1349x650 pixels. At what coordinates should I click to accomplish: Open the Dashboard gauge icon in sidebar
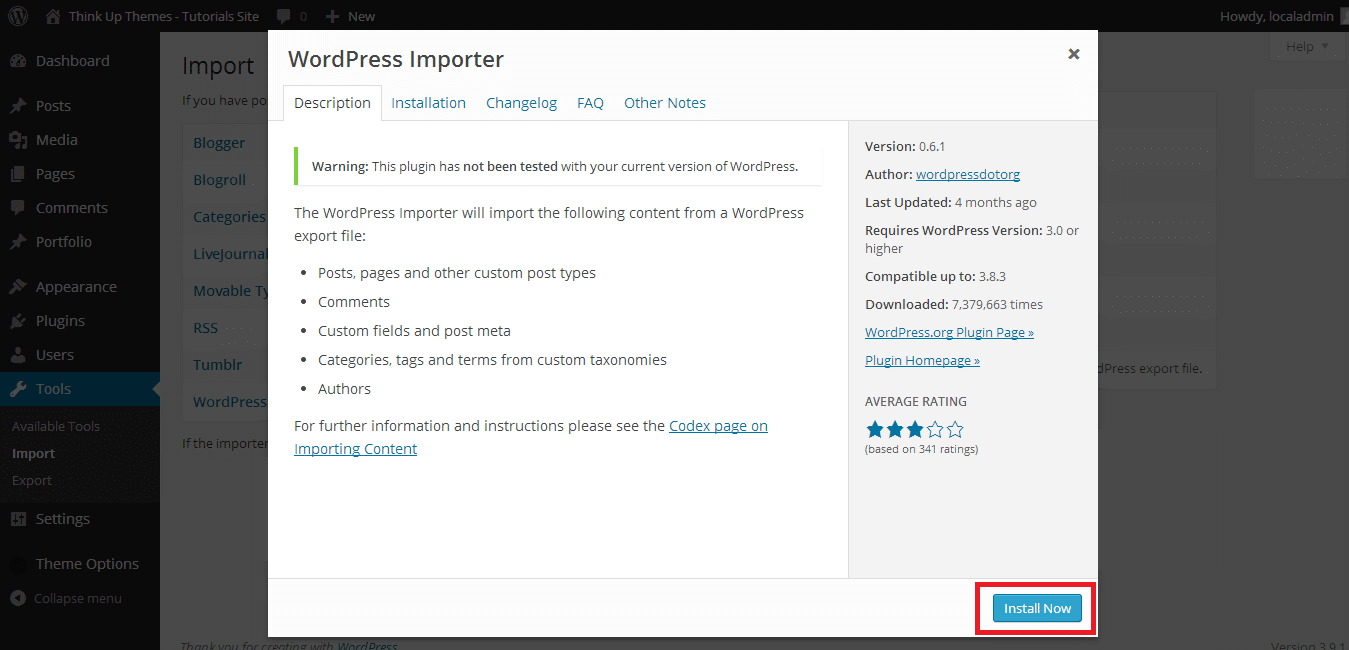click(x=18, y=61)
